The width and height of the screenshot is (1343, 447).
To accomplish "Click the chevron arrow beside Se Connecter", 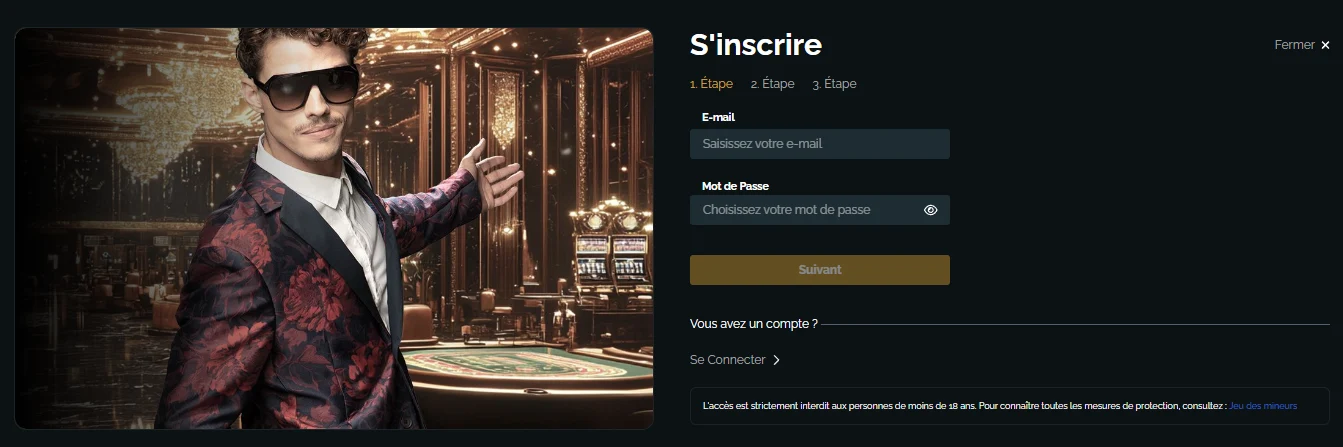I will coord(776,360).
